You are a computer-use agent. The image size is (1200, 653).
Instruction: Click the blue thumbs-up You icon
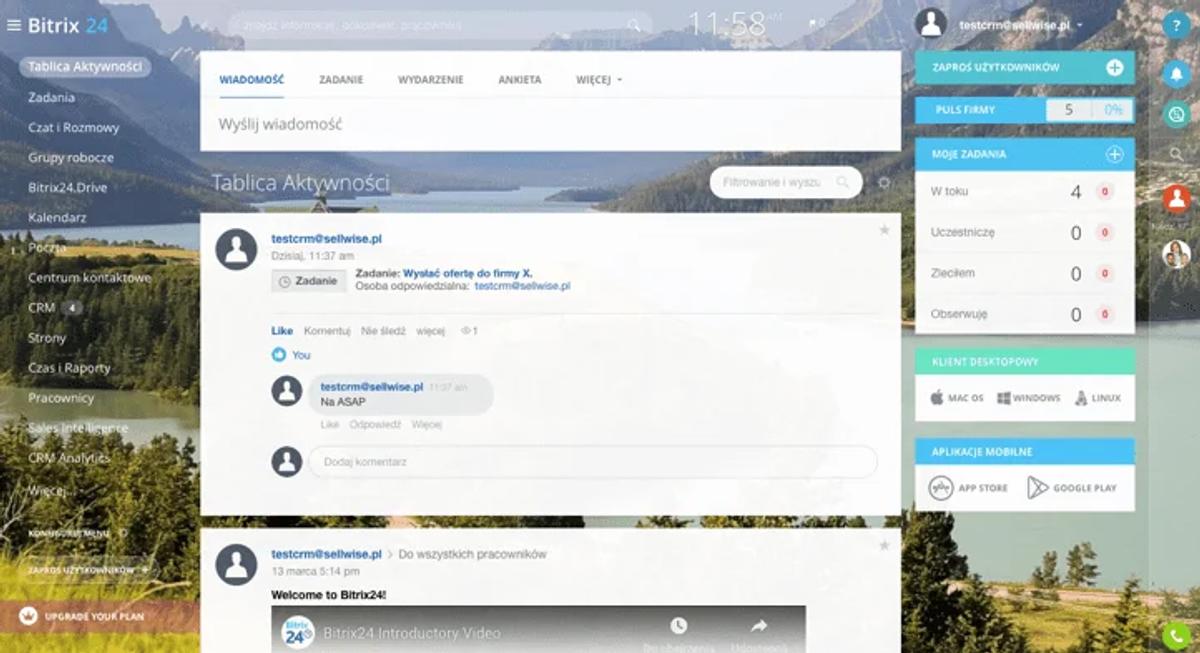click(x=279, y=354)
